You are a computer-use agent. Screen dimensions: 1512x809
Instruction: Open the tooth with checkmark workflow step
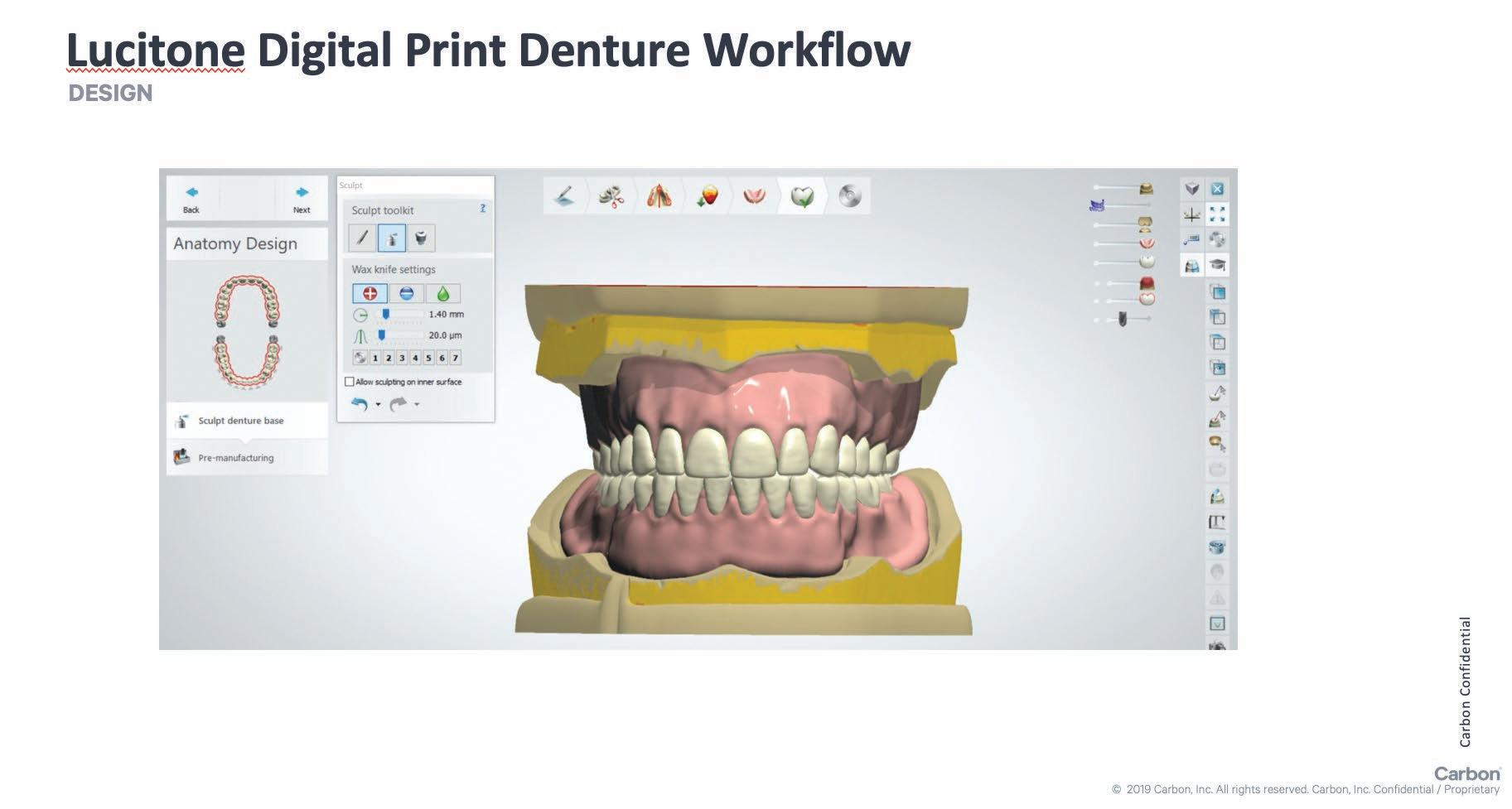tap(802, 196)
